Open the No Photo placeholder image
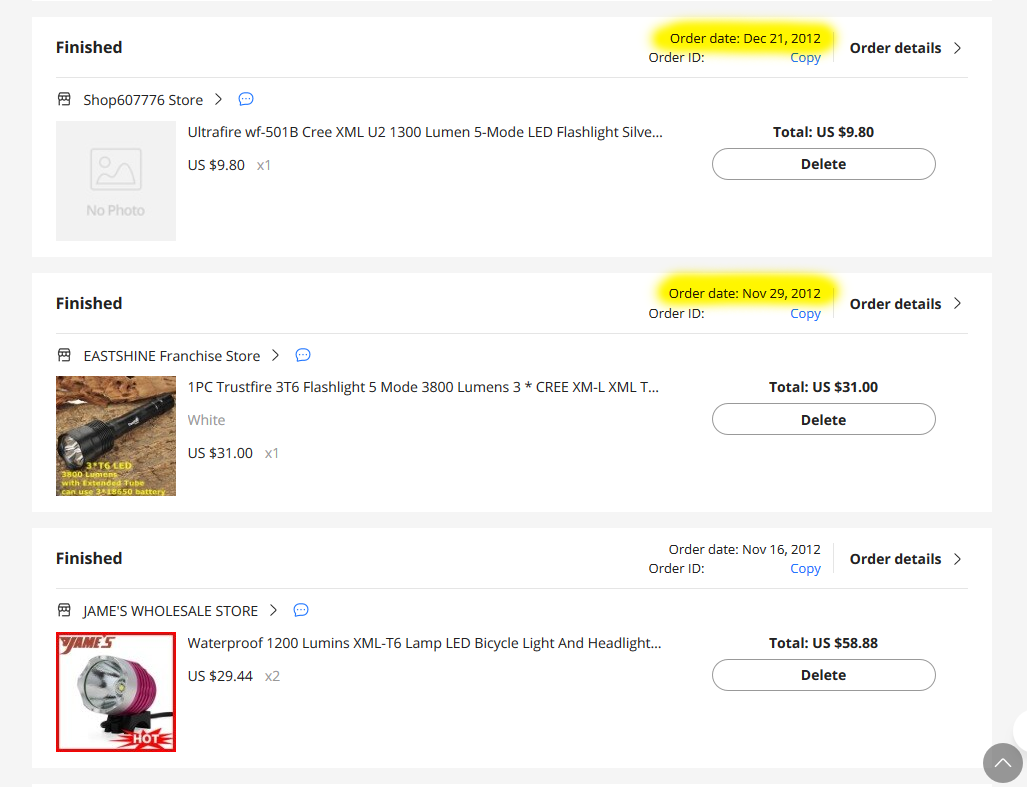The height and width of the screenshot is (787, 1027). point(116,181)
